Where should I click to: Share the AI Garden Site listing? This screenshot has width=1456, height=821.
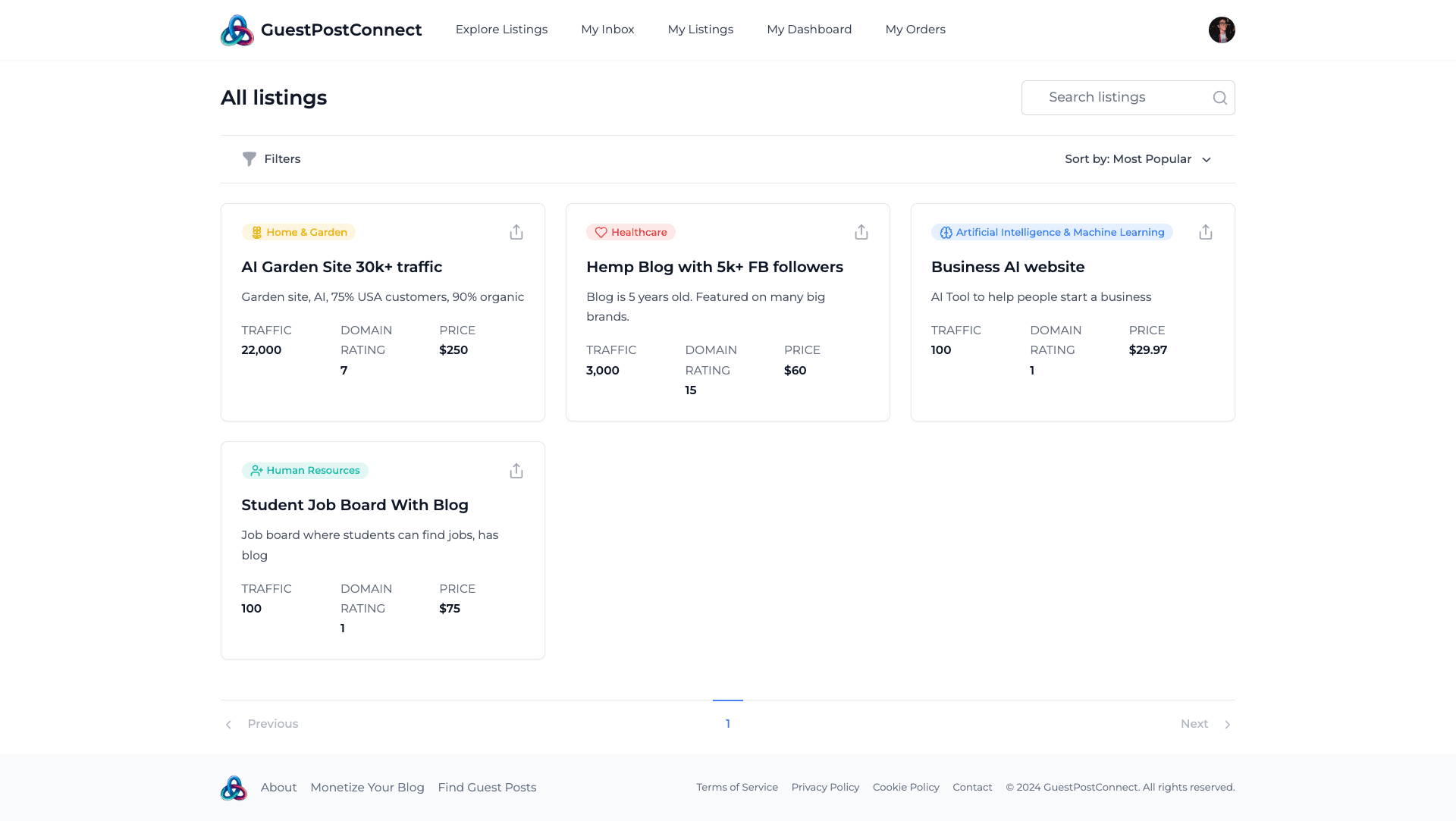[x=516, y=232]
